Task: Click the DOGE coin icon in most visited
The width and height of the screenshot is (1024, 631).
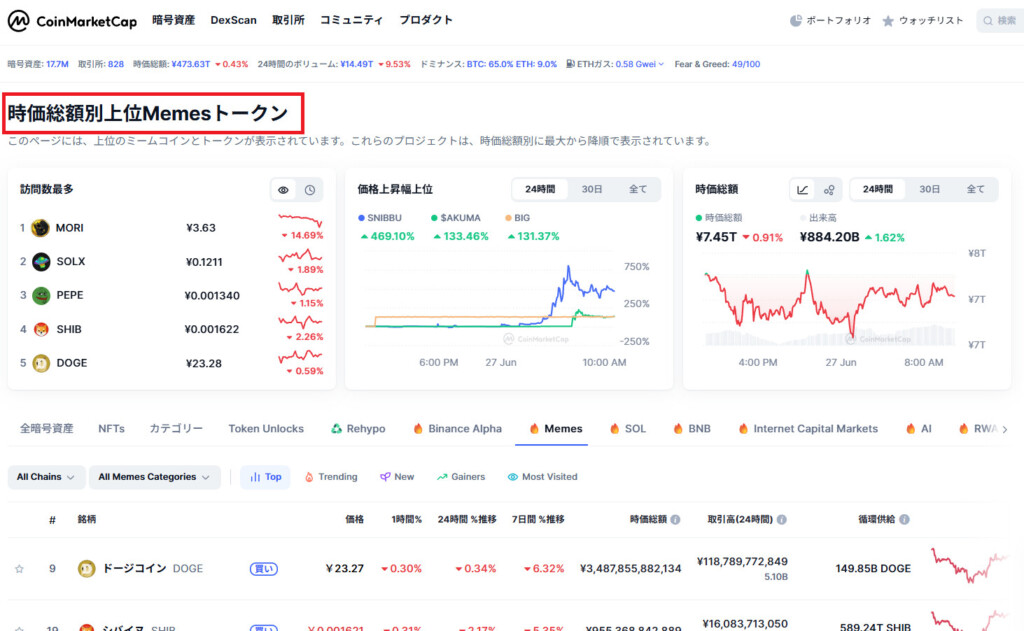Action: click(40, 363)
